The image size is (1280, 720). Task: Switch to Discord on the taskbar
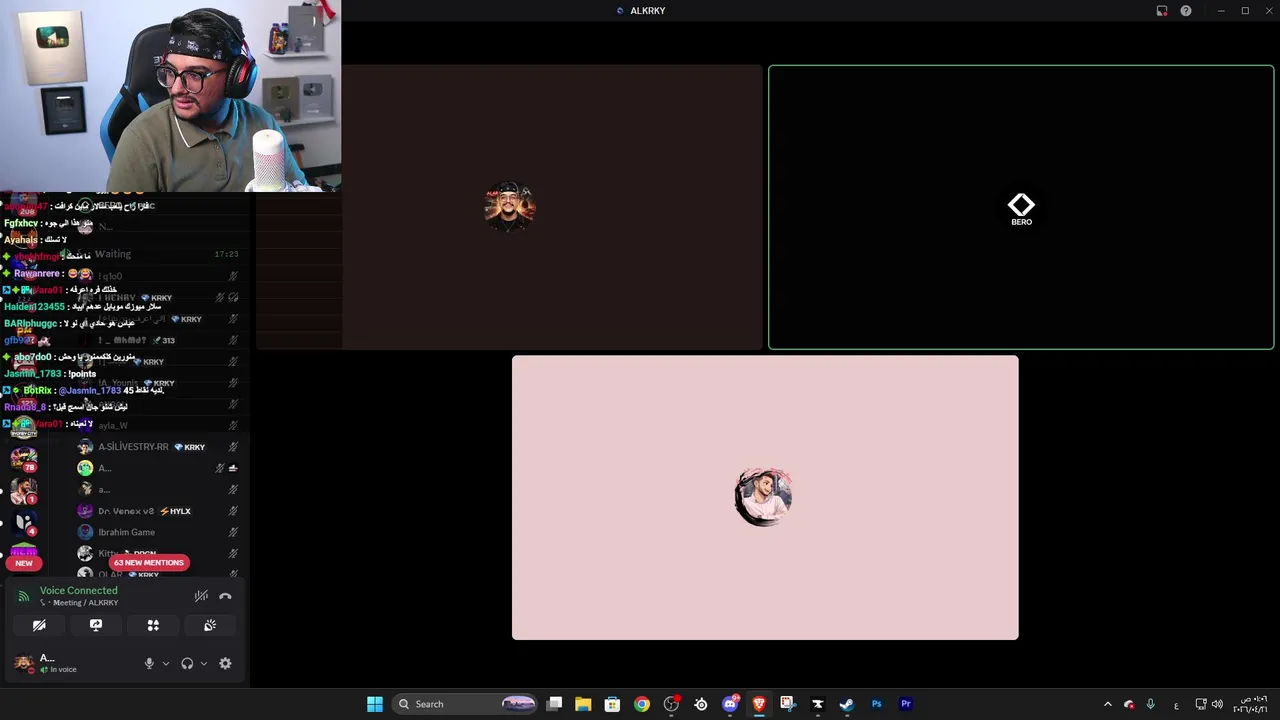(730, 704)
